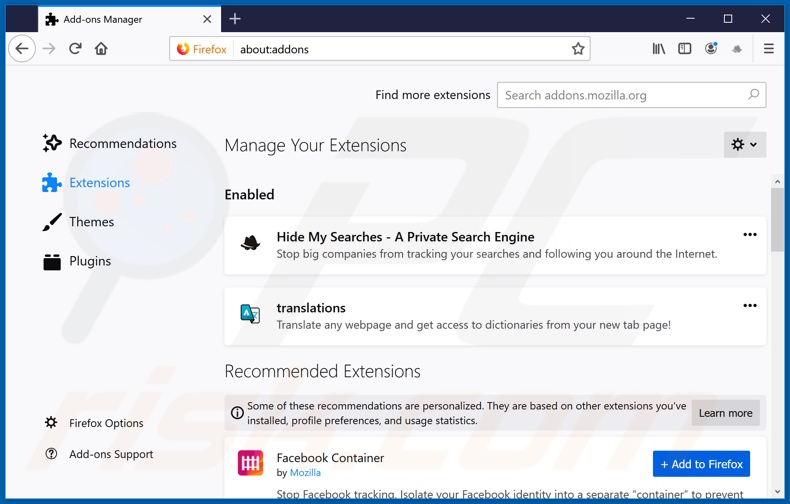The image size is (790, 504).
Task: Reload the current page
Action: tap(75, 49)
